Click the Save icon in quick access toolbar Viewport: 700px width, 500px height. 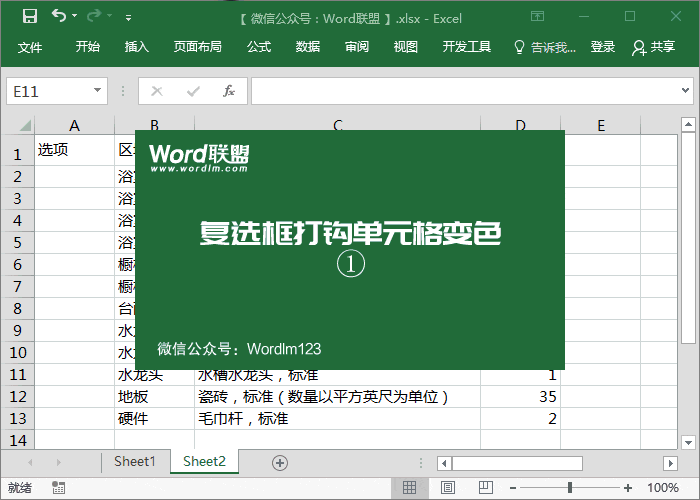30,17
